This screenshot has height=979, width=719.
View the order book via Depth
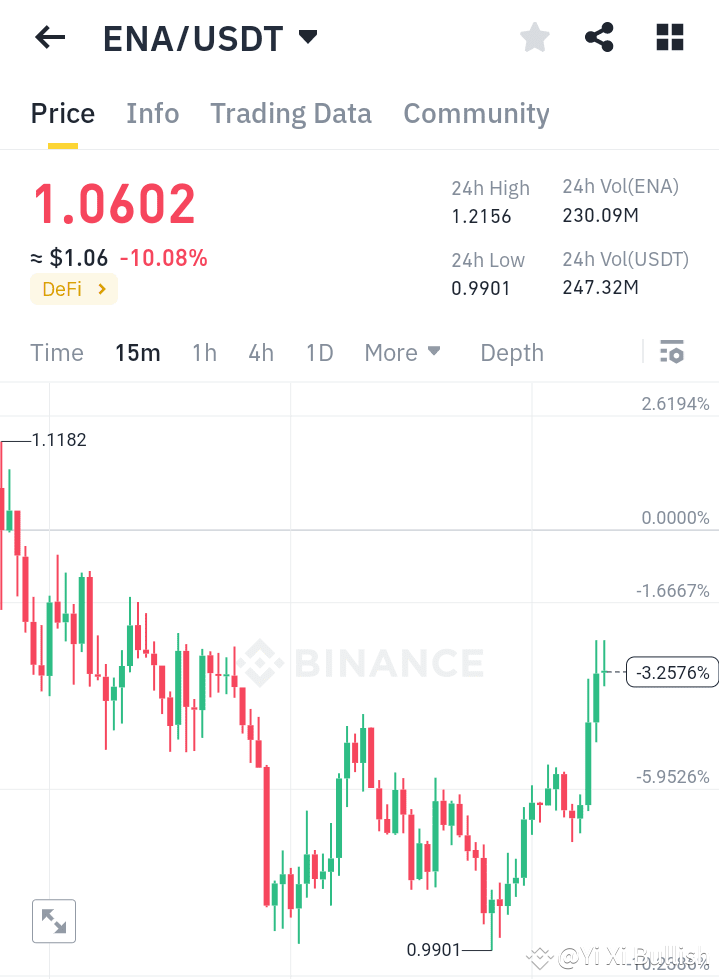511,352
